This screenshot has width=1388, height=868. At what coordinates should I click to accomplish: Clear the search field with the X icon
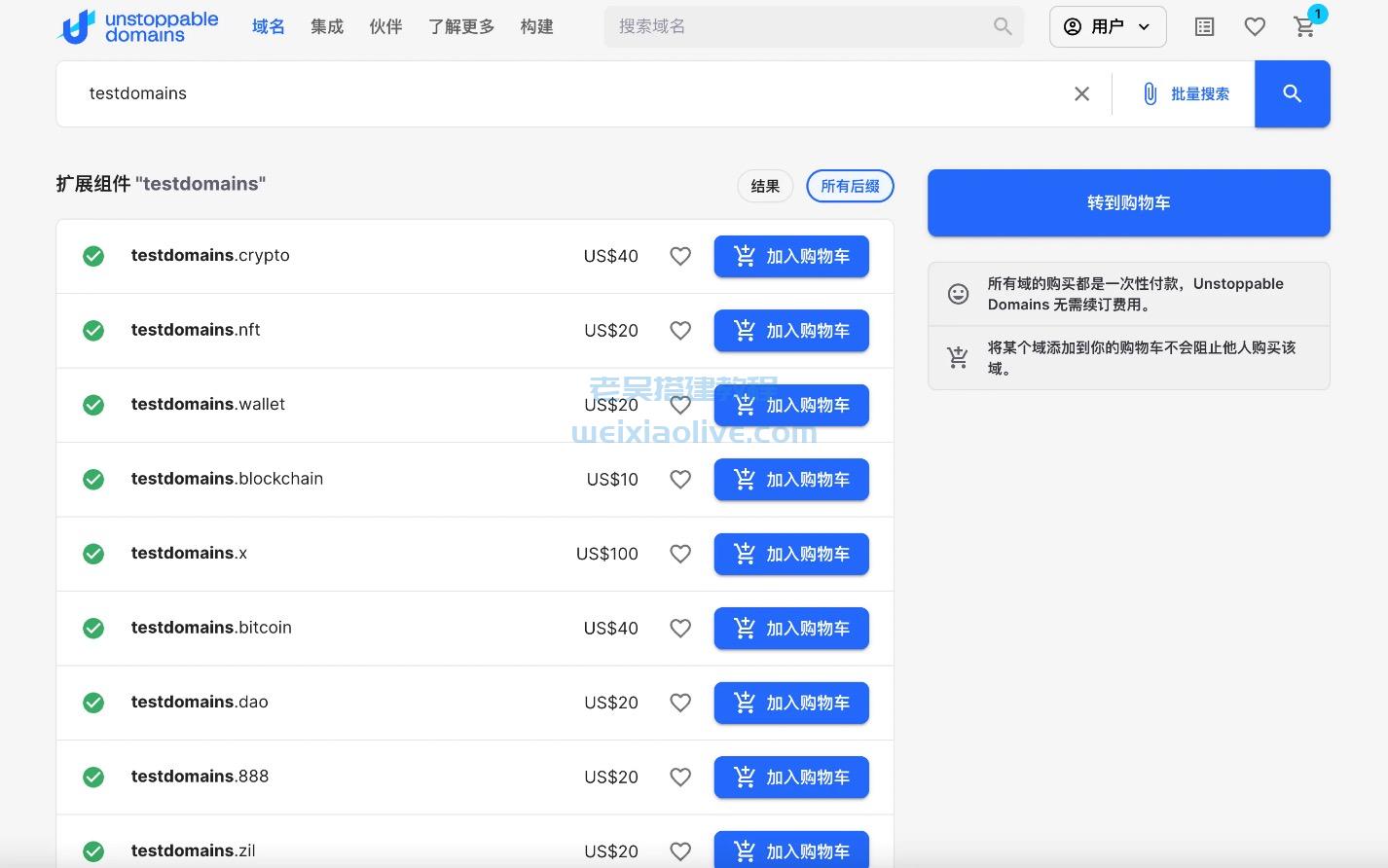[x=1081, y=93]
